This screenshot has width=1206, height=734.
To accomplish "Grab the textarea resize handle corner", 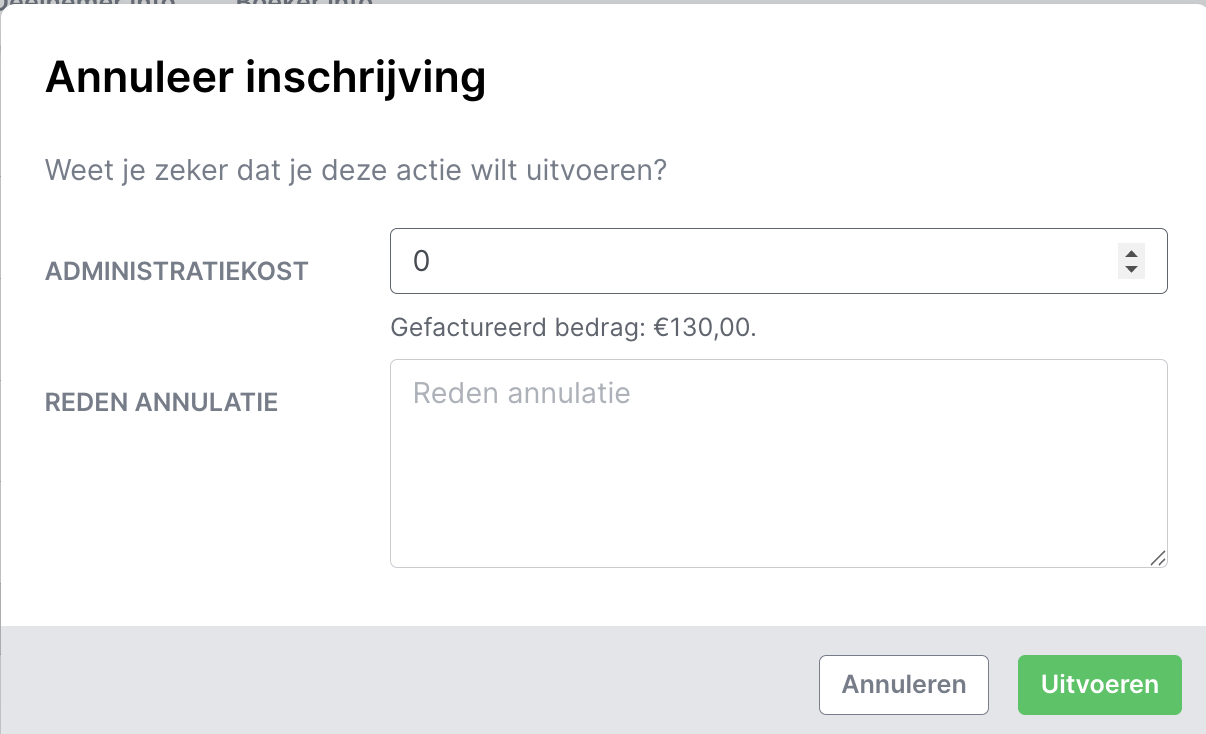I will point(1158,558).
